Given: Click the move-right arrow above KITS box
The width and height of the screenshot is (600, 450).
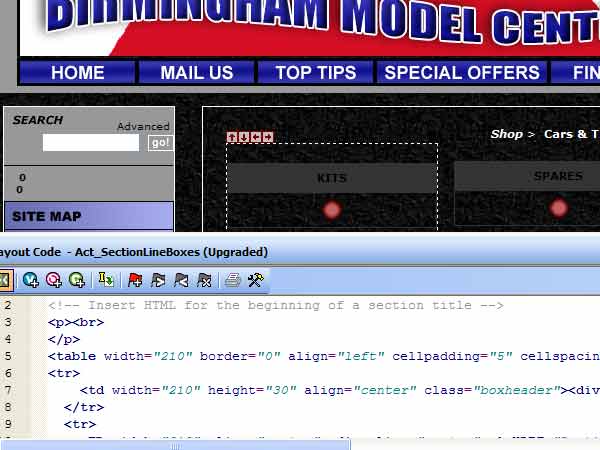Looking at the screenshot, I should click(267, 137).
